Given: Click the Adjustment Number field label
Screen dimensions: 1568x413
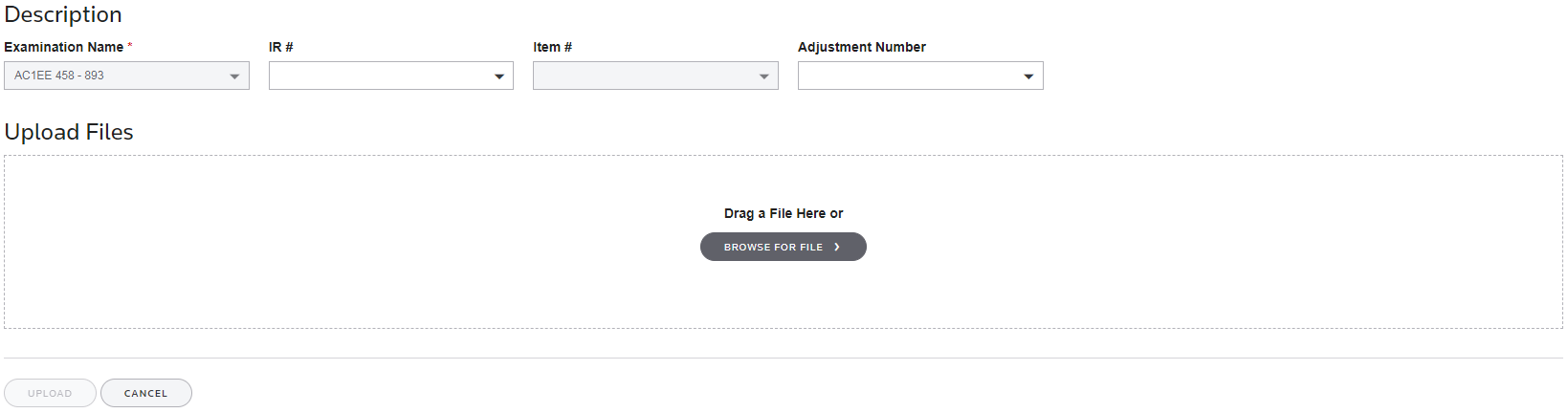Looking at the screenshot, I should coord(862,47).
